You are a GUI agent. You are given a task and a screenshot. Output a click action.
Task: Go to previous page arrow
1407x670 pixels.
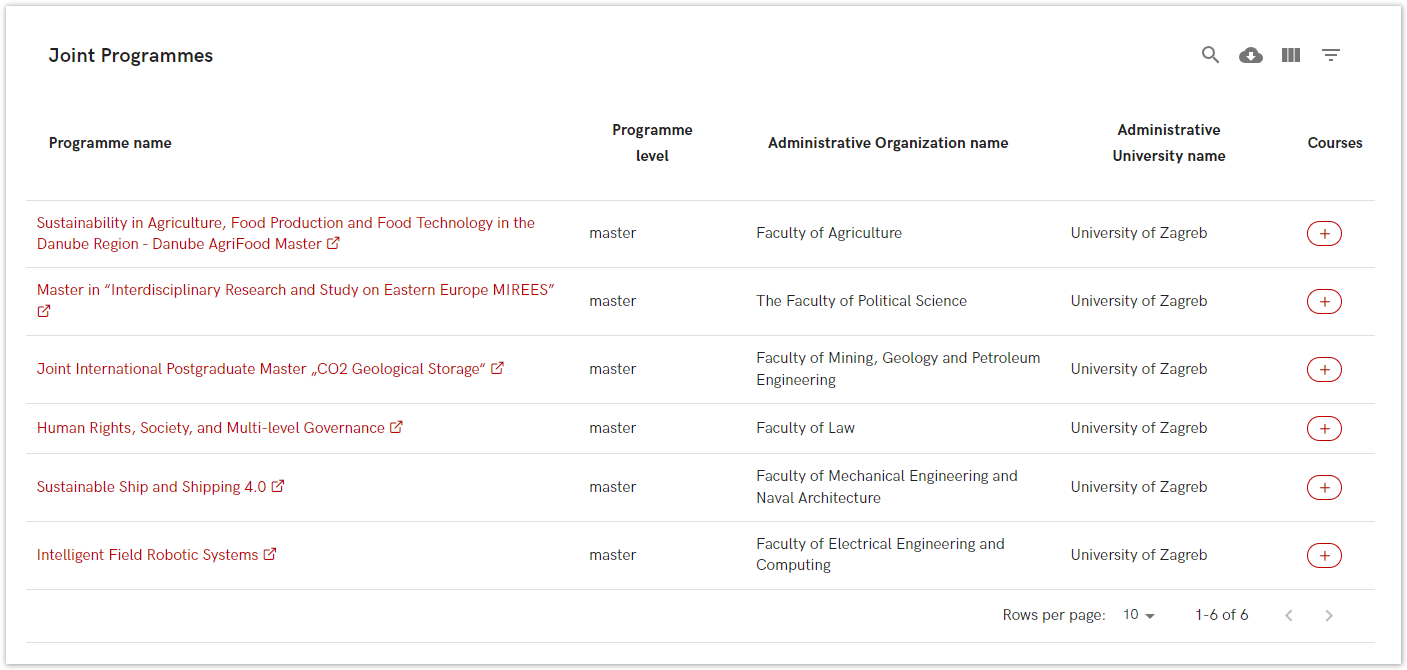pos(1289,615)
